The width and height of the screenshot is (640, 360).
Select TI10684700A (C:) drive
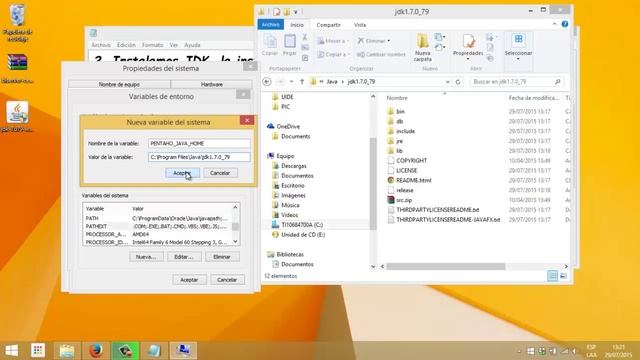click(x=302, y=224)
